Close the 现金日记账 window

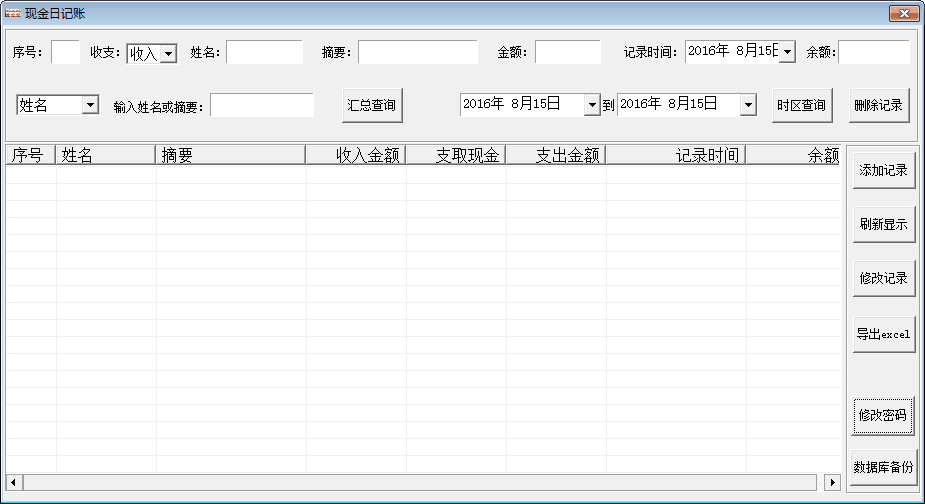coord(904,13)
